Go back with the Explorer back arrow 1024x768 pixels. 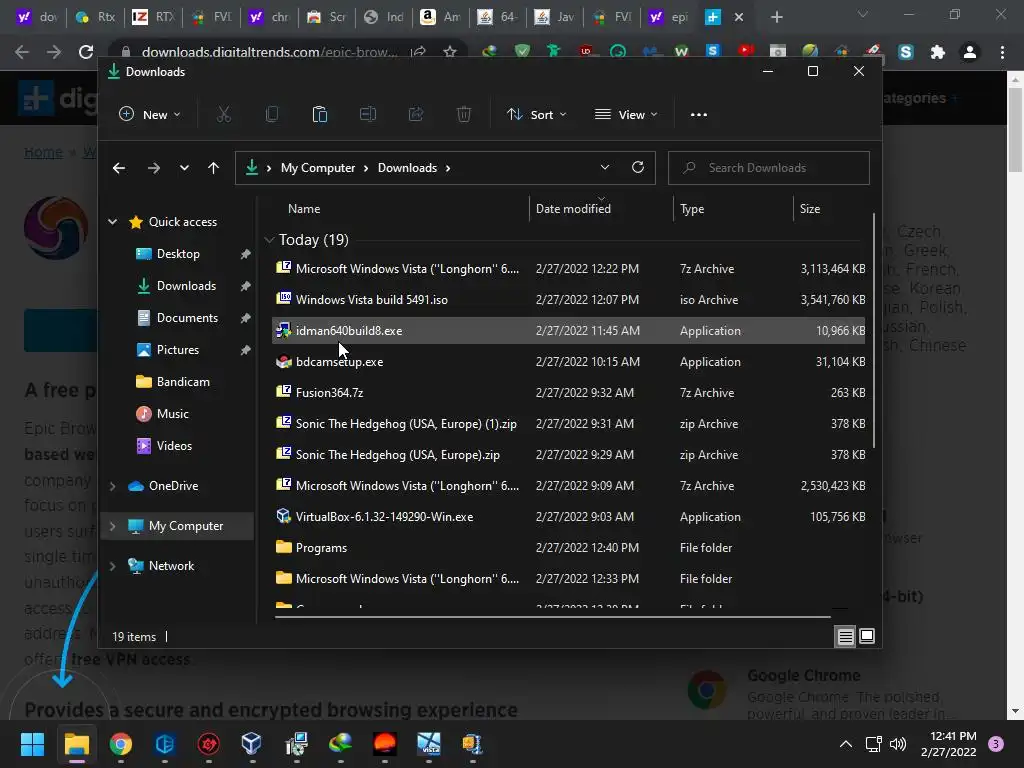coord(119,168)
